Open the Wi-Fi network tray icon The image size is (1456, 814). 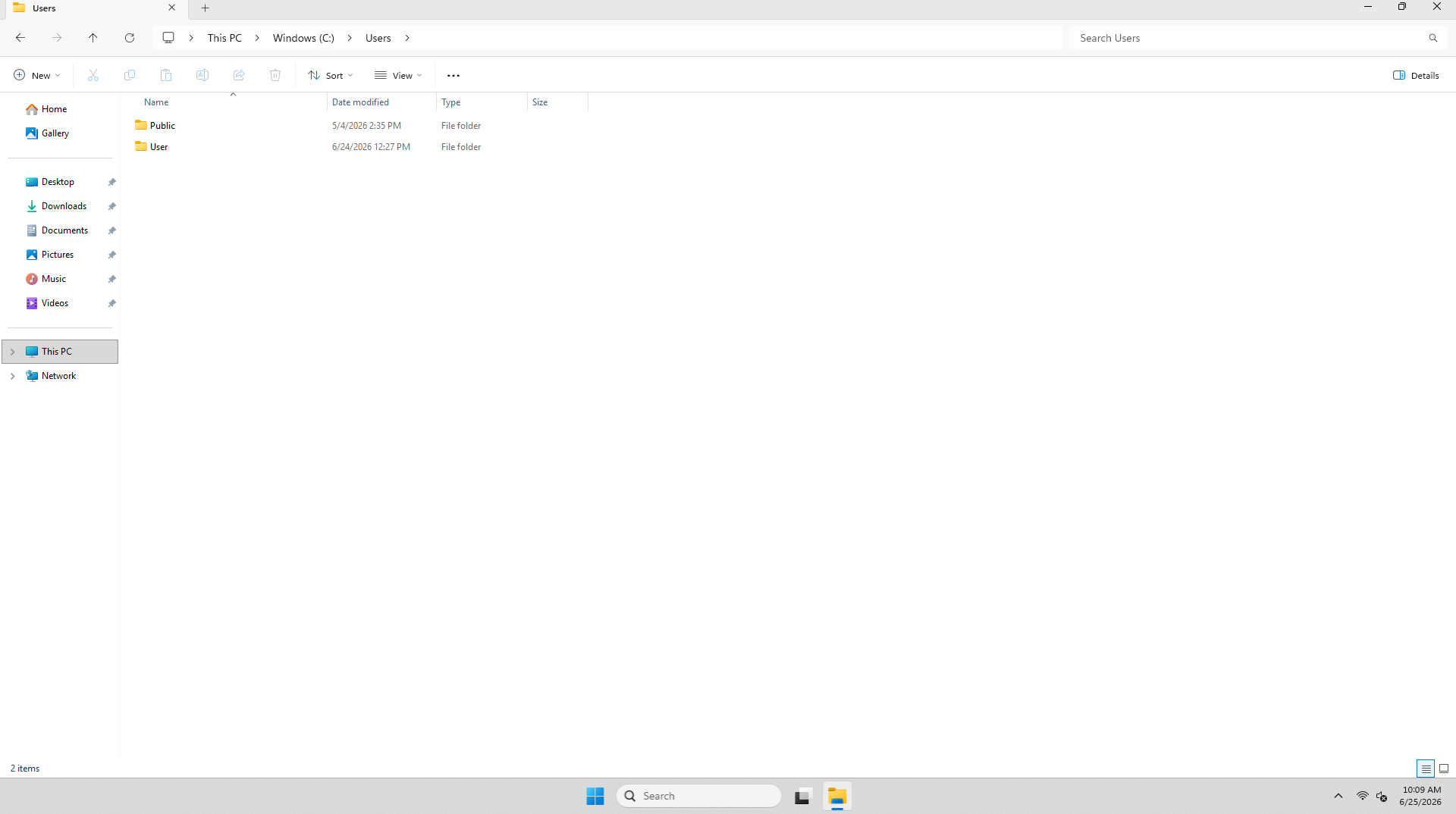click(x=1363, y=796)
